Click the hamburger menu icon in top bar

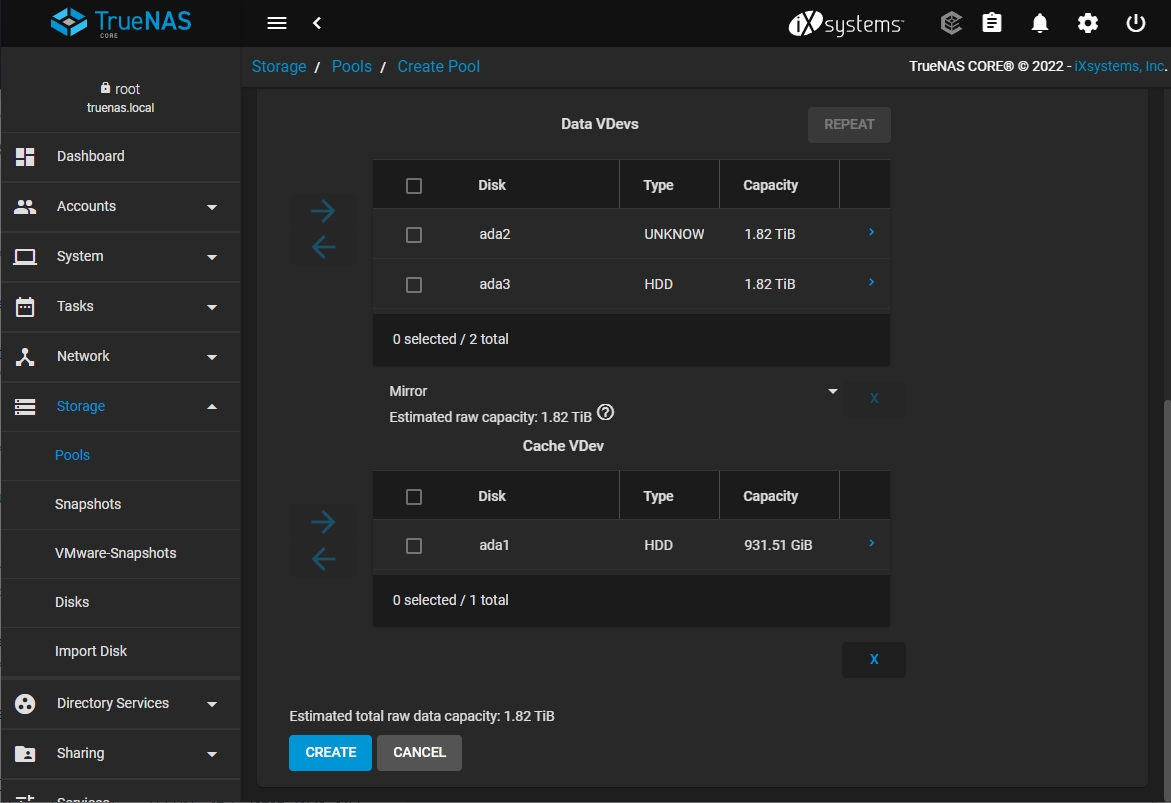pyautogui.click(x=278, y=23)
